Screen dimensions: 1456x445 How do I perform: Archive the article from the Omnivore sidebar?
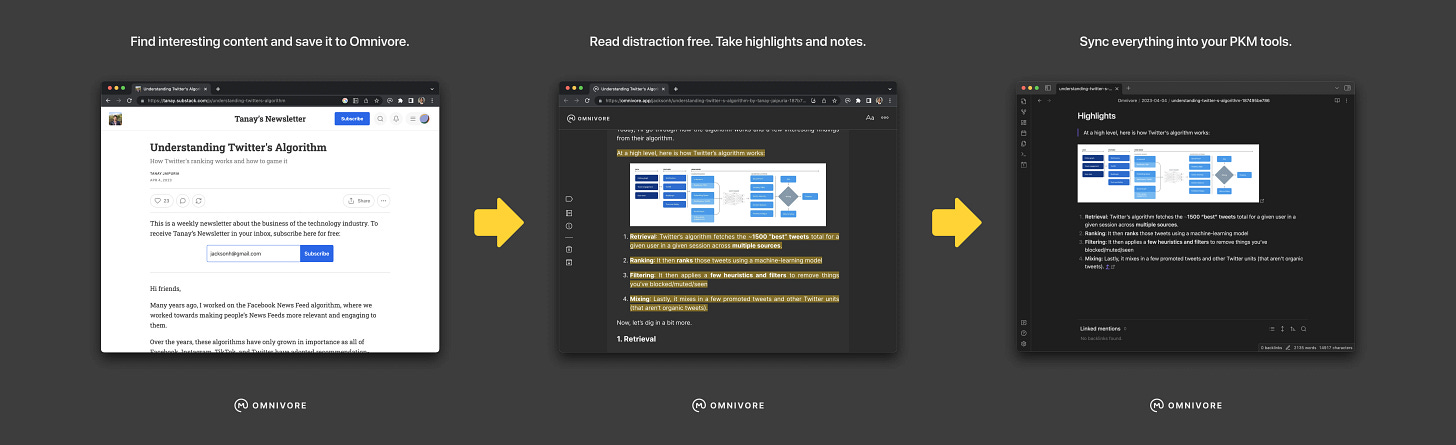click(x=569, y=262)
